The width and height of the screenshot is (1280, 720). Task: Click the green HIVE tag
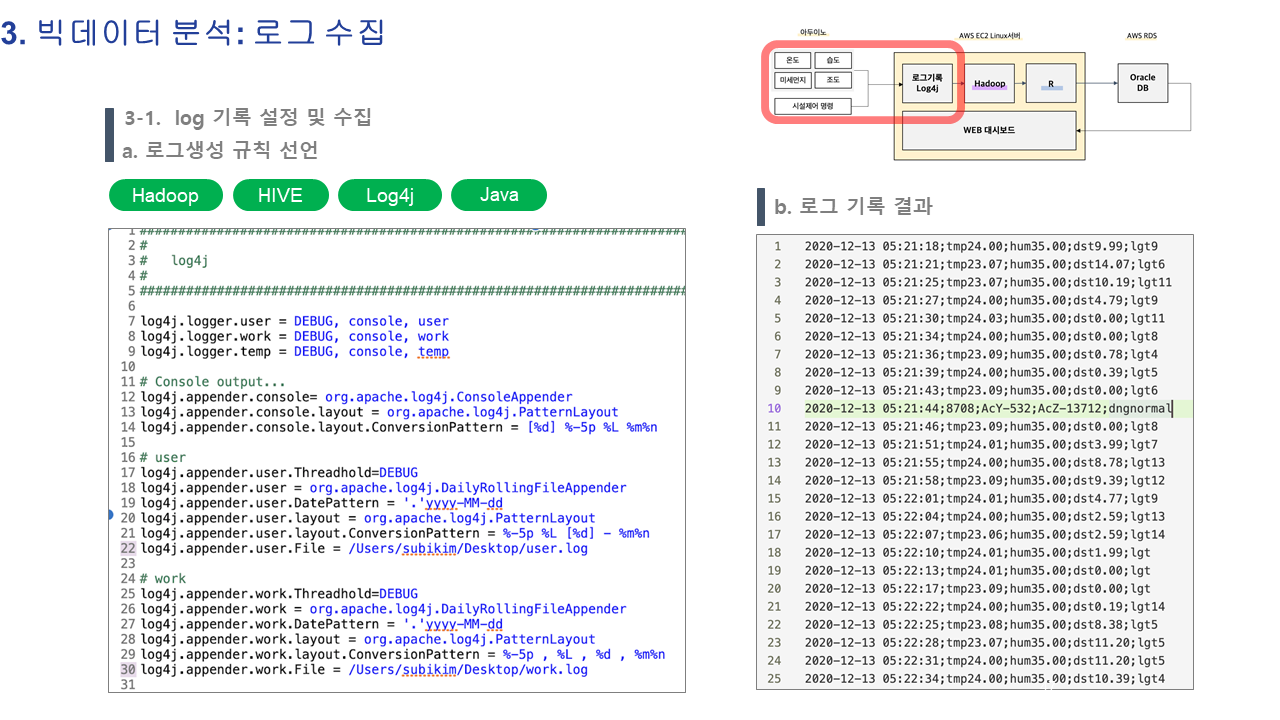280,195
